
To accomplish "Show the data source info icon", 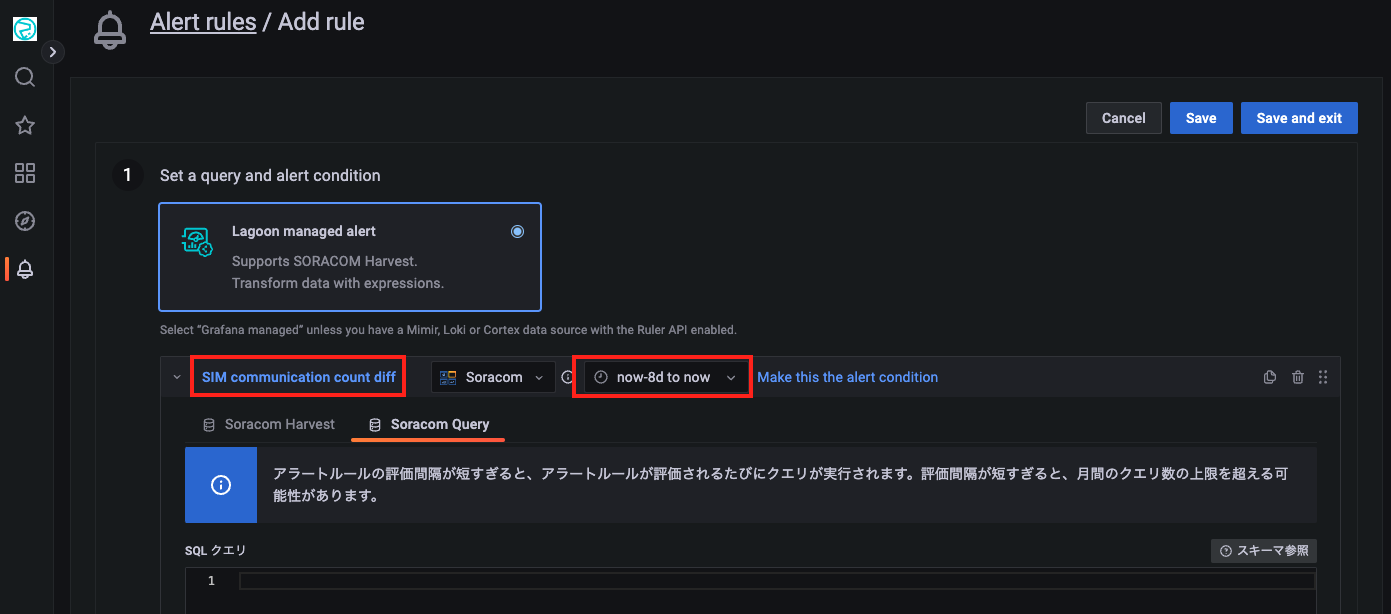I will pyautogui.click(x=567, y=377).
